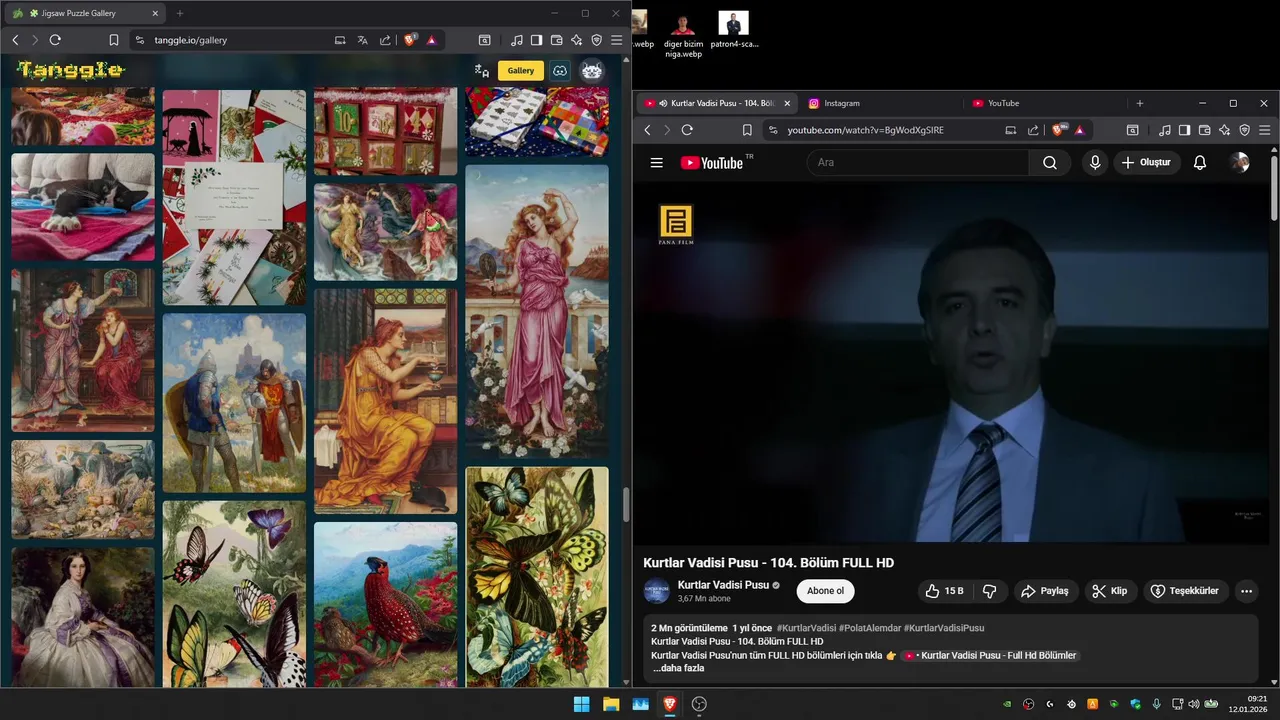Open Brave Wallet in the Tanggle window
This screenshot has height=720, width=1280.
pos(557,40)
